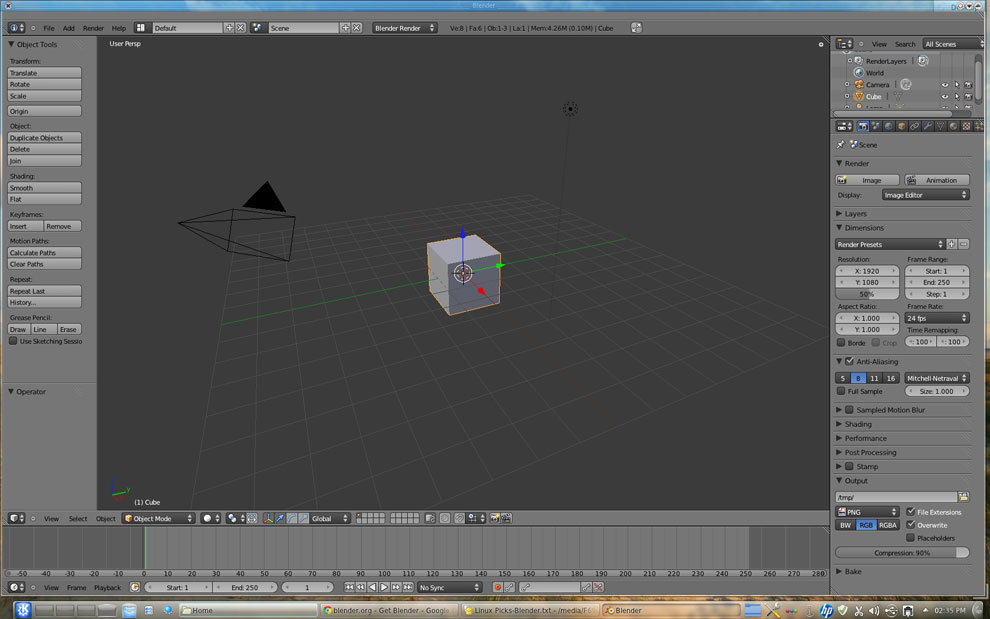Viewport: 990px width, 619px height.
Task: Open the Blender Render engine dropdown
Action: 404,28
